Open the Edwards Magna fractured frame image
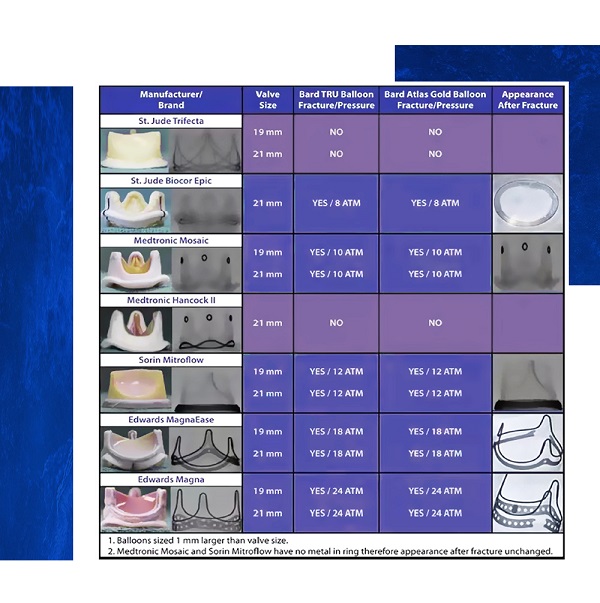 point(528,503)
